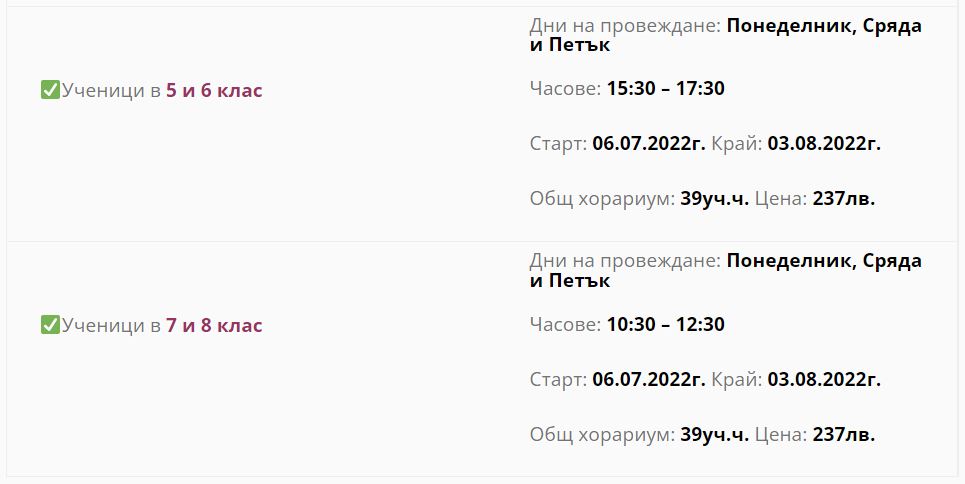Select the '5 и 6 клас' purple text

(x=214, y=91)
